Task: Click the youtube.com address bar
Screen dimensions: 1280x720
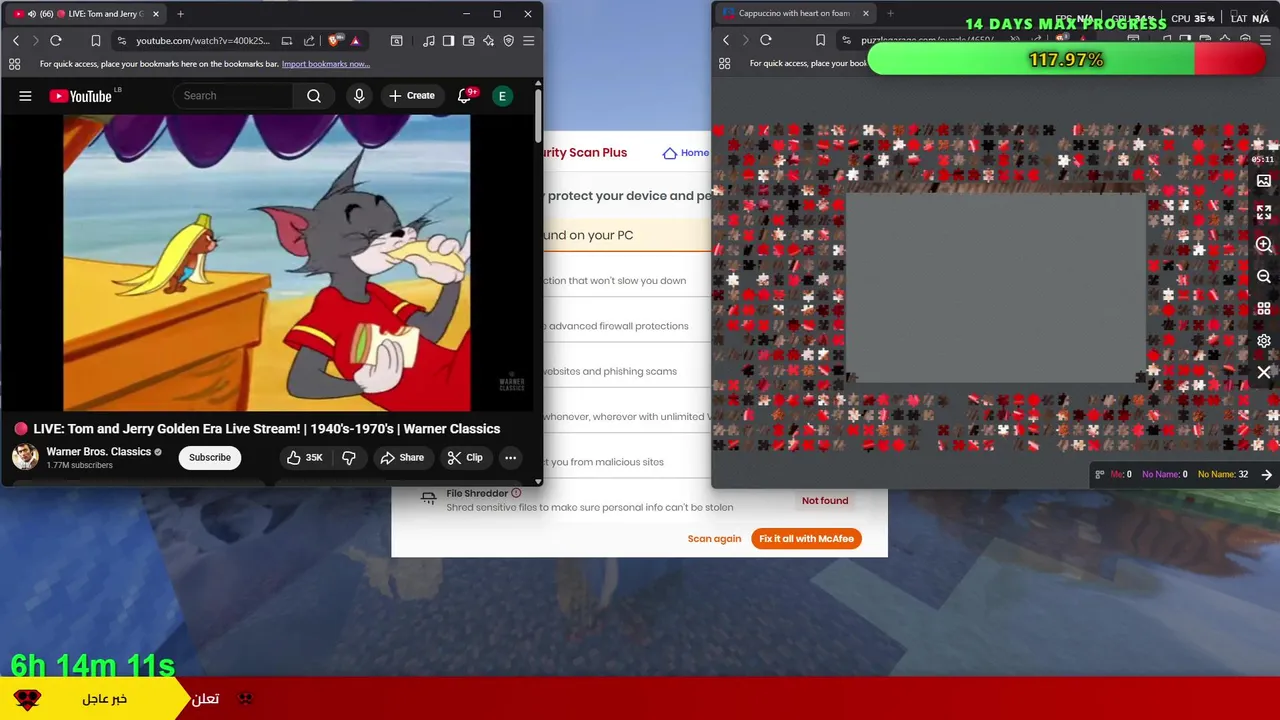Action: tap(203, 41)
